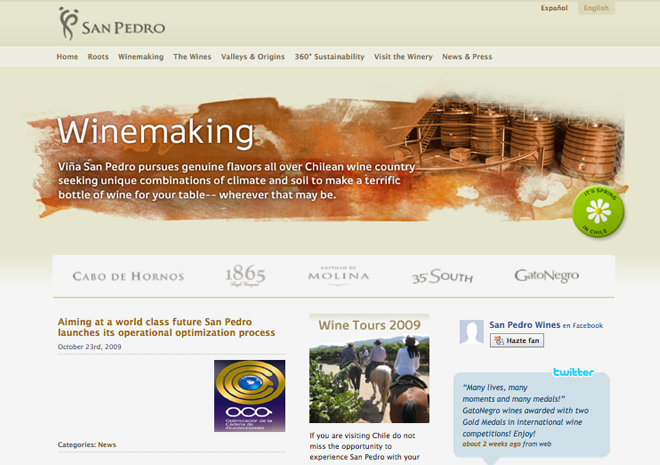Open the Winemaking menu item
This screenshot has width=660, height=465.
(141, 57)
